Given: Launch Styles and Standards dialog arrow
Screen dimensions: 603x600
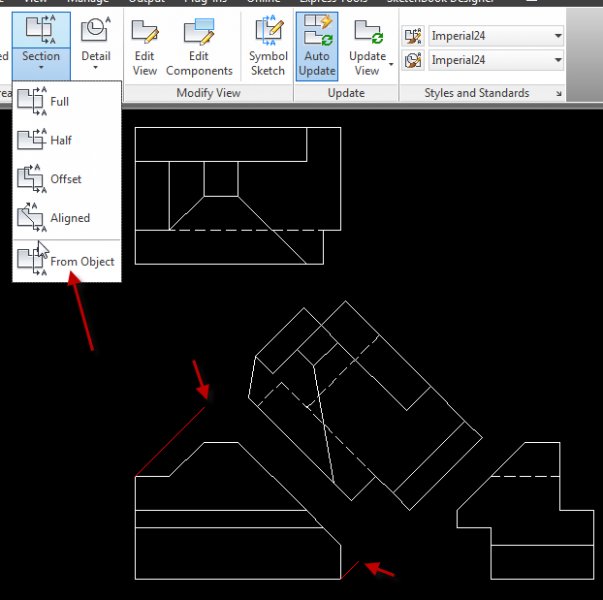Looking at the screenshot, I should coord(558,93).
